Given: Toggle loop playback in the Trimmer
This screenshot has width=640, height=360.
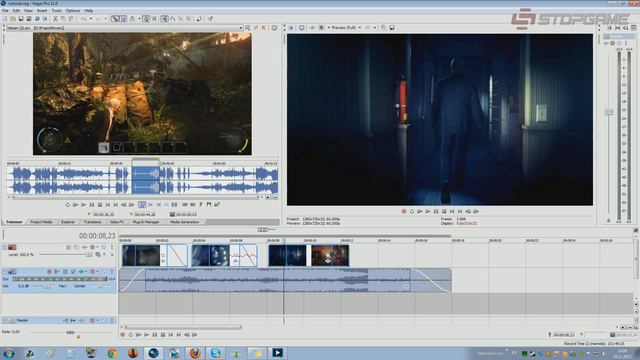Looking at the screenshot, I should [x=68, y=204].
